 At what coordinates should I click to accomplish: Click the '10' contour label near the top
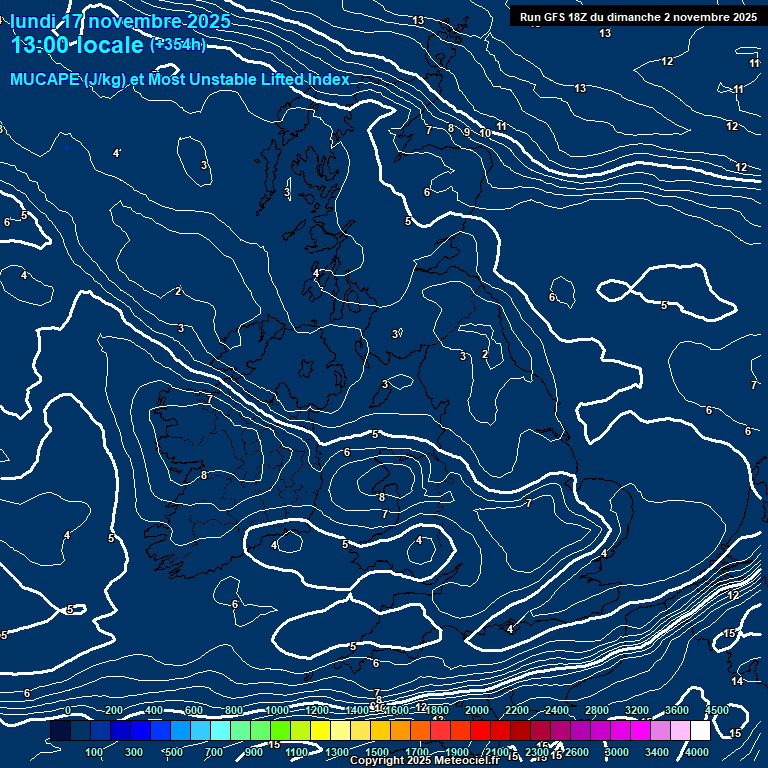[485, 133]
